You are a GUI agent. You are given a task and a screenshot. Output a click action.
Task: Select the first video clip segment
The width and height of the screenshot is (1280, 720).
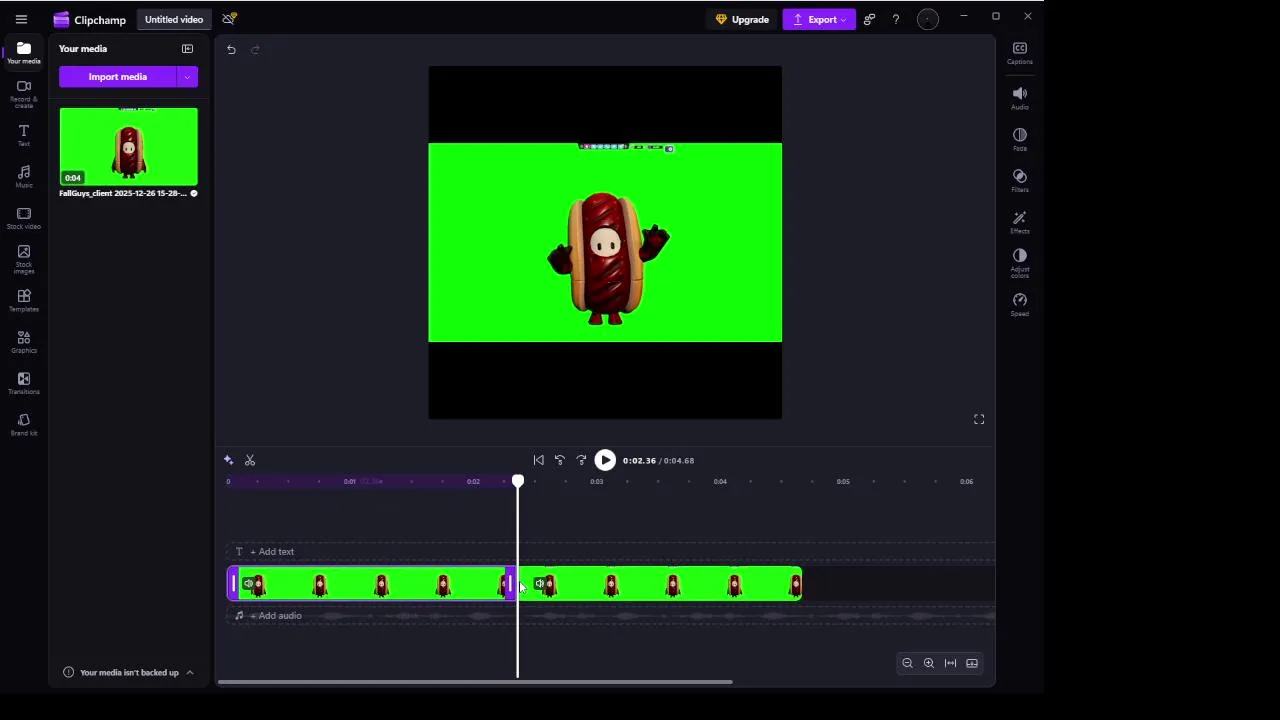click(372, 584)
